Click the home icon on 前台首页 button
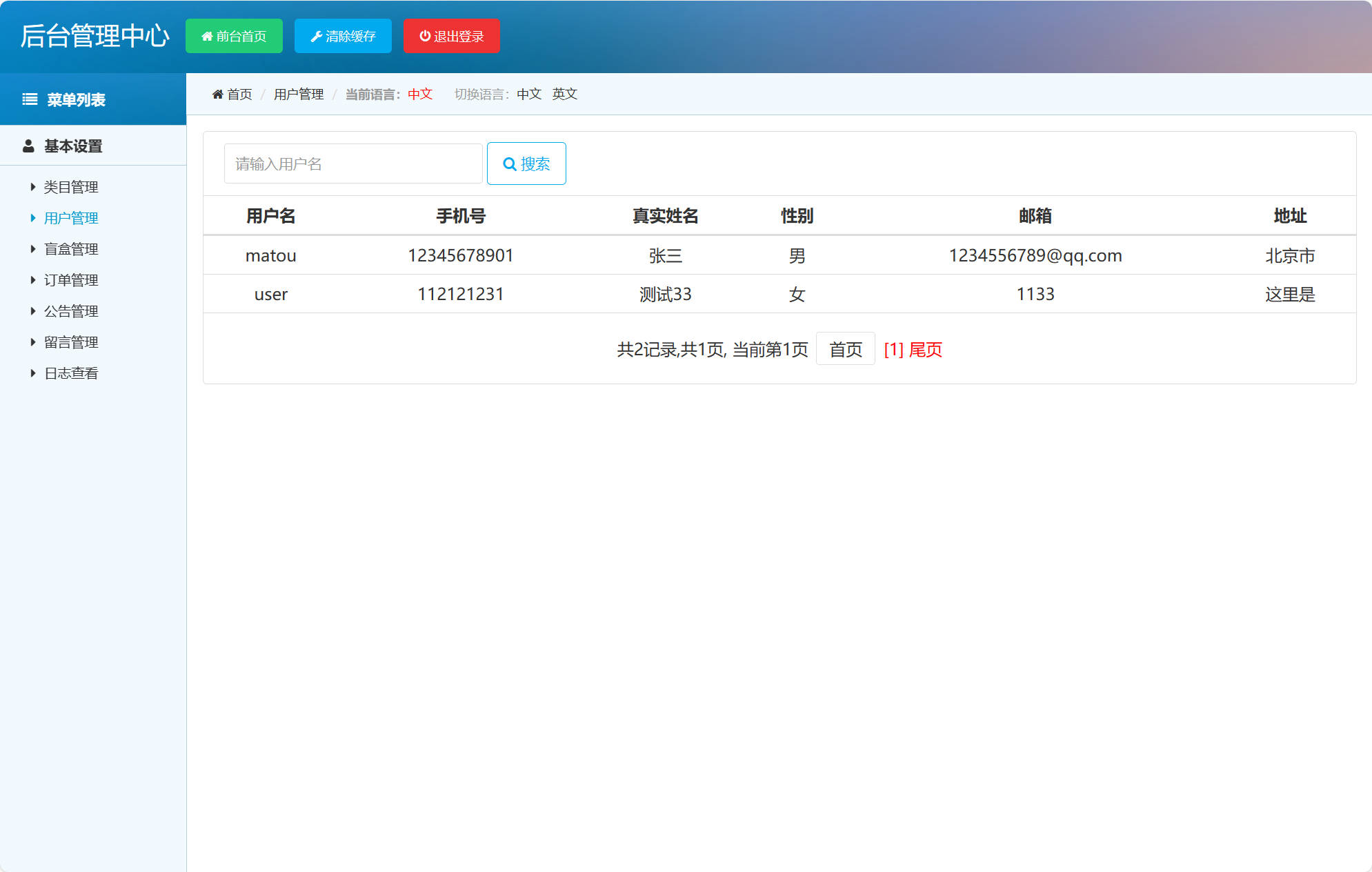Image resolution: width=1372 pixels, height=872 pixels. pos(206,36)
